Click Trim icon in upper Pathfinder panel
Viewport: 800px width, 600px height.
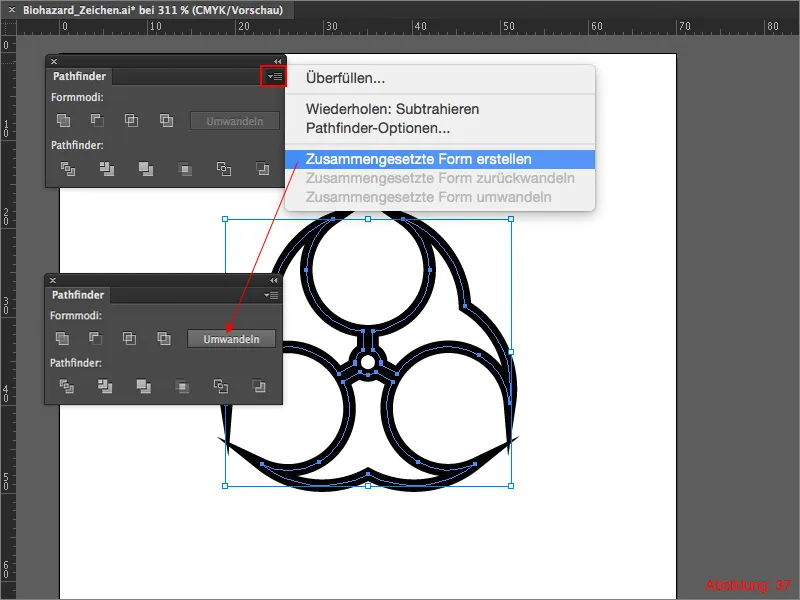pyautogui.click(x=106, y=168)
